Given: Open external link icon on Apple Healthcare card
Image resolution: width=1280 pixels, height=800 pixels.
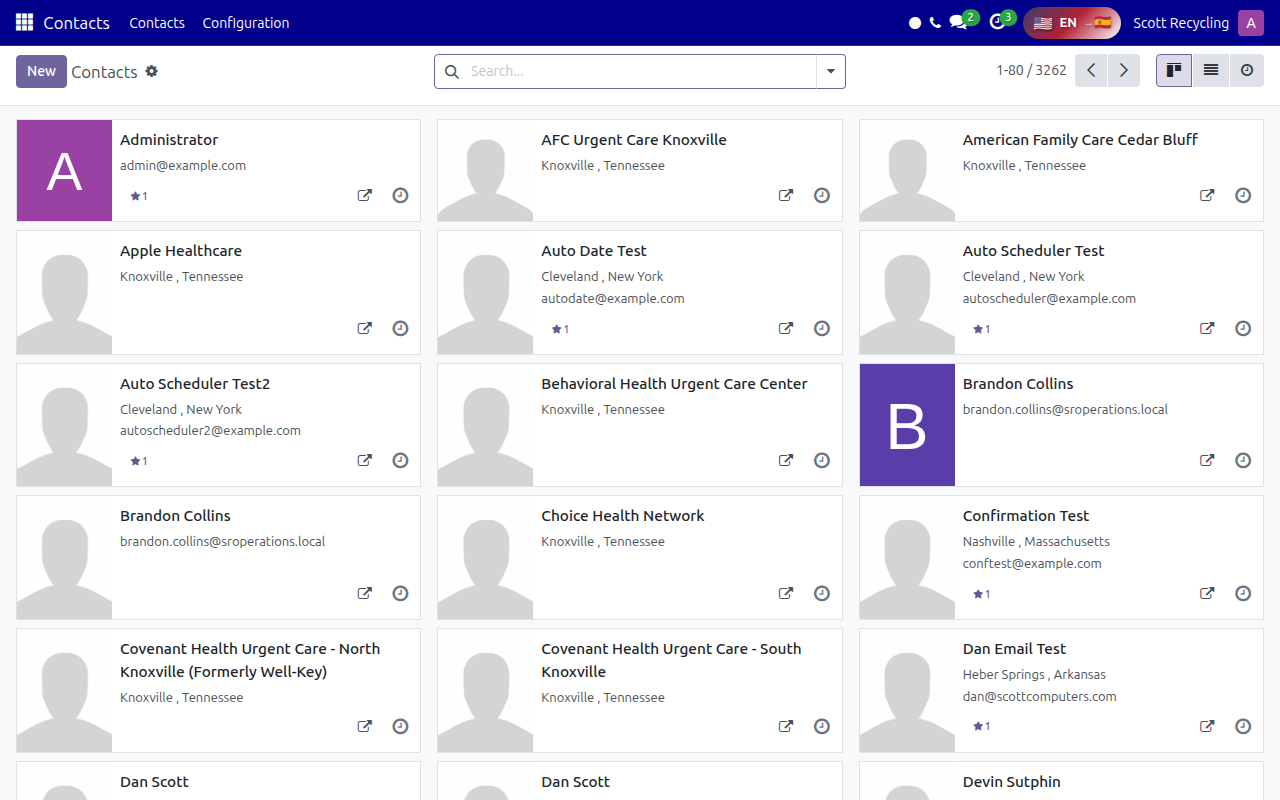Looking at the screenshot, I should click(365, 328).
